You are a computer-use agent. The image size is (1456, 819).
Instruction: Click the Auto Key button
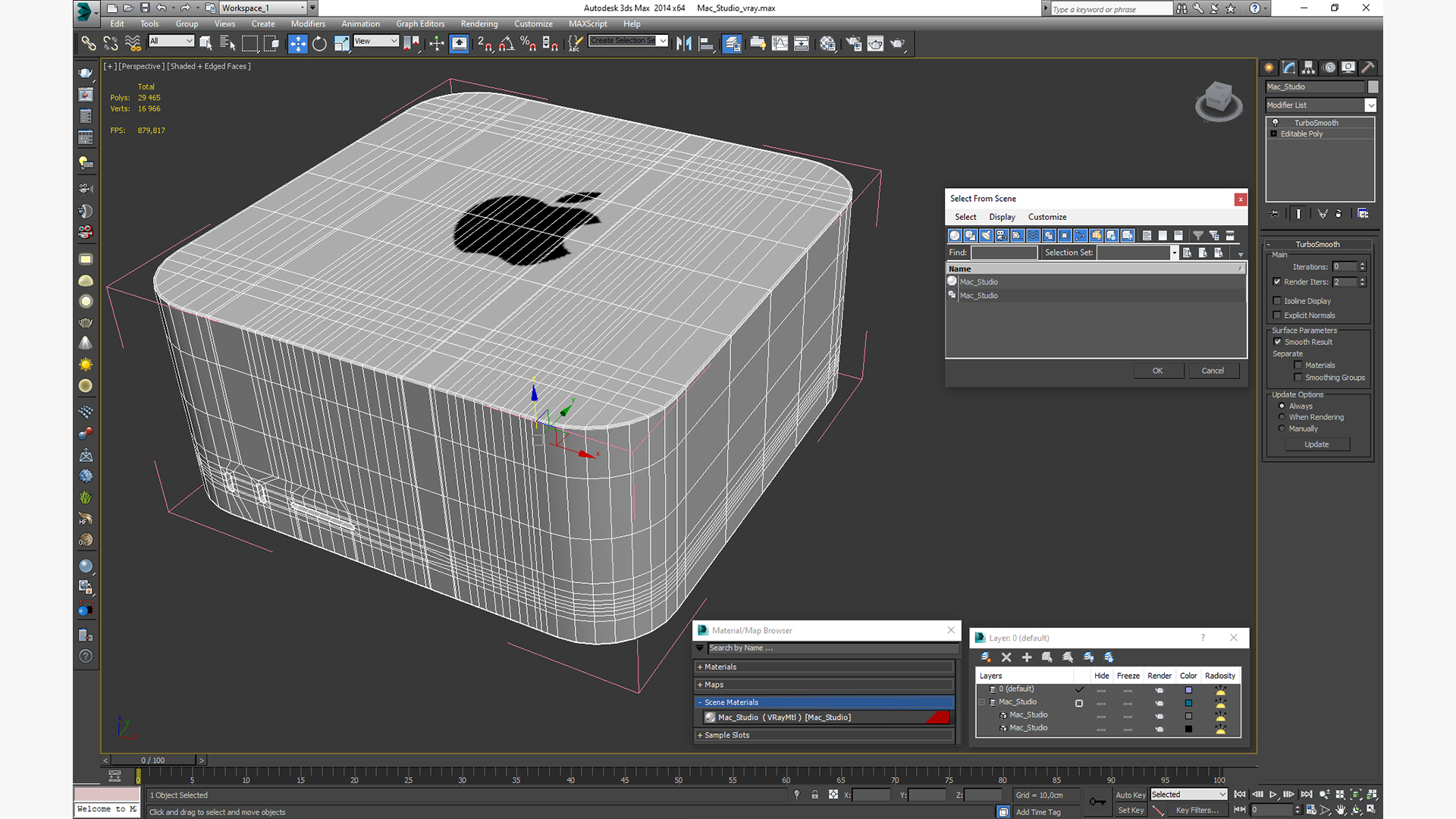pyautogui.click(x=1130, y=795)
